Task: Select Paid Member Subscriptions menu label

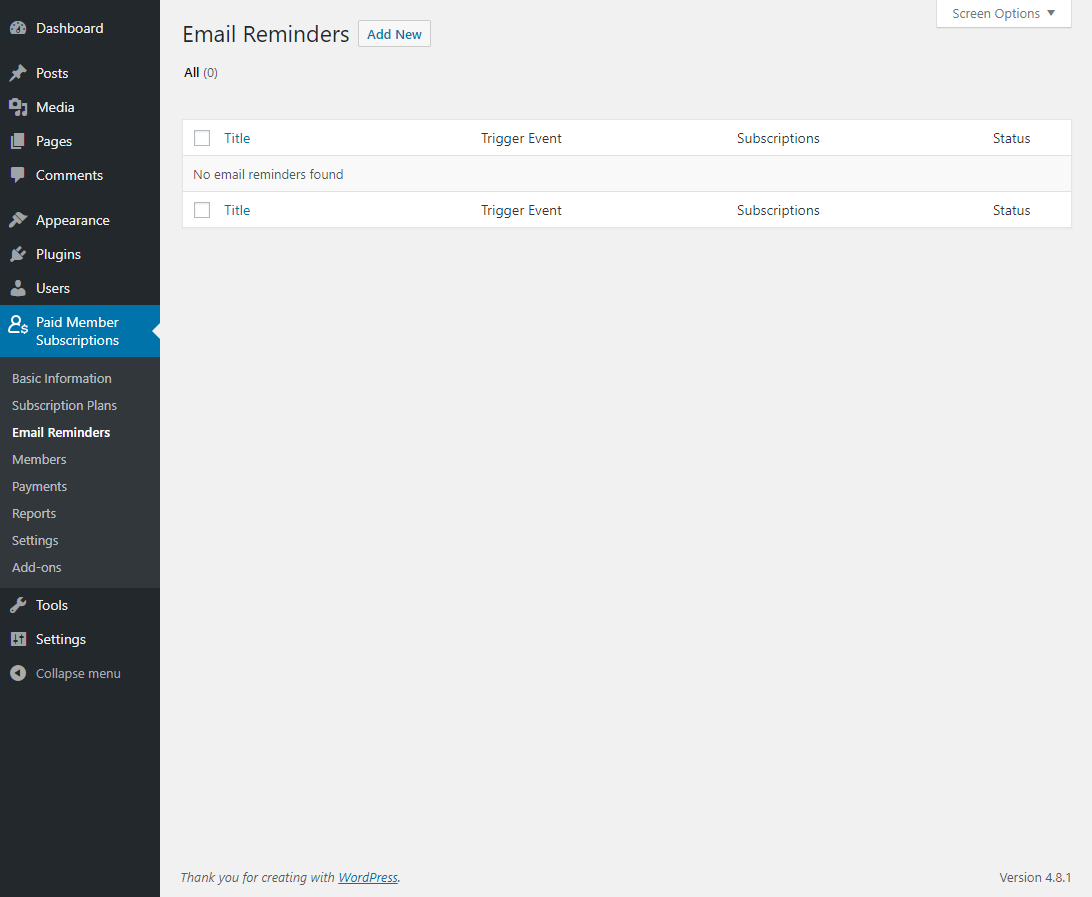Action: [77, 331]
